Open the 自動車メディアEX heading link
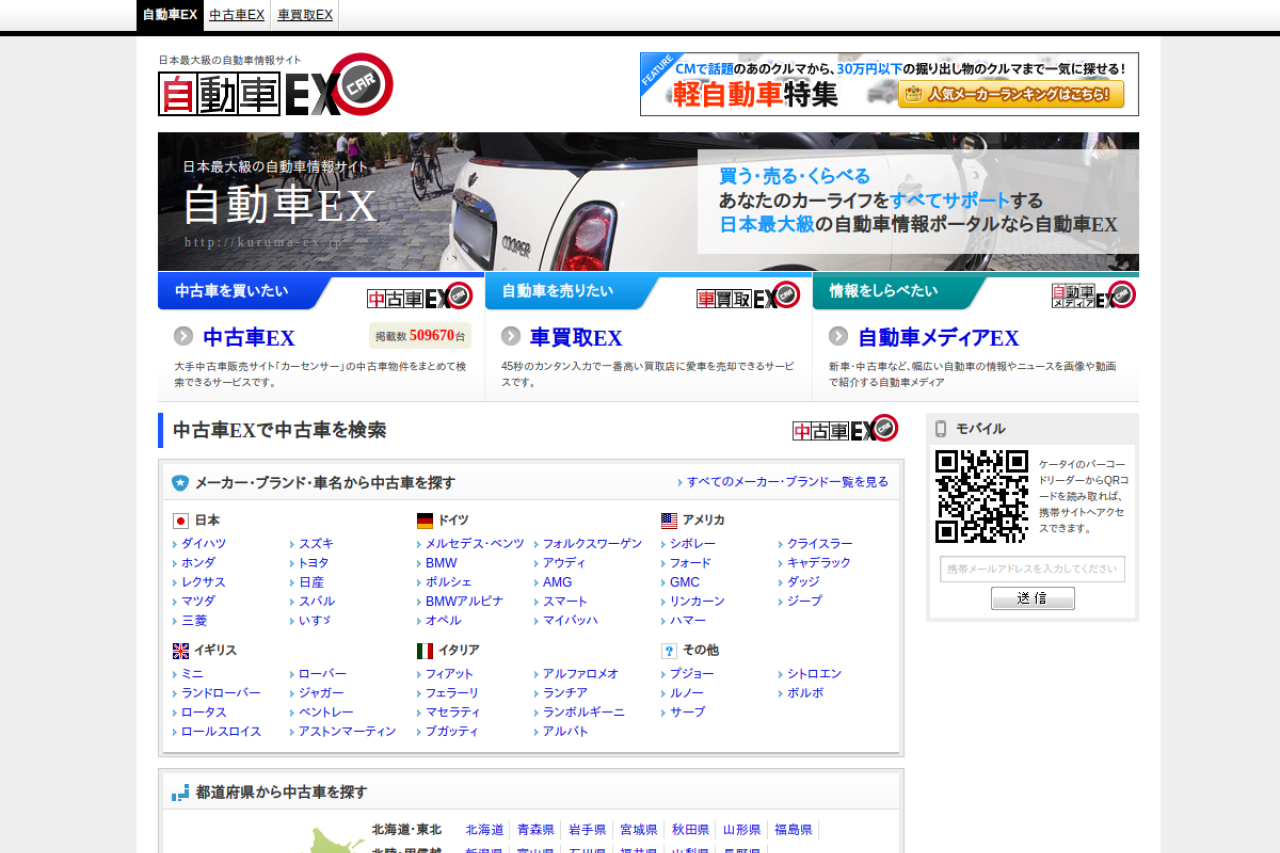1280x853 pixels. click(x=938, y=338)
